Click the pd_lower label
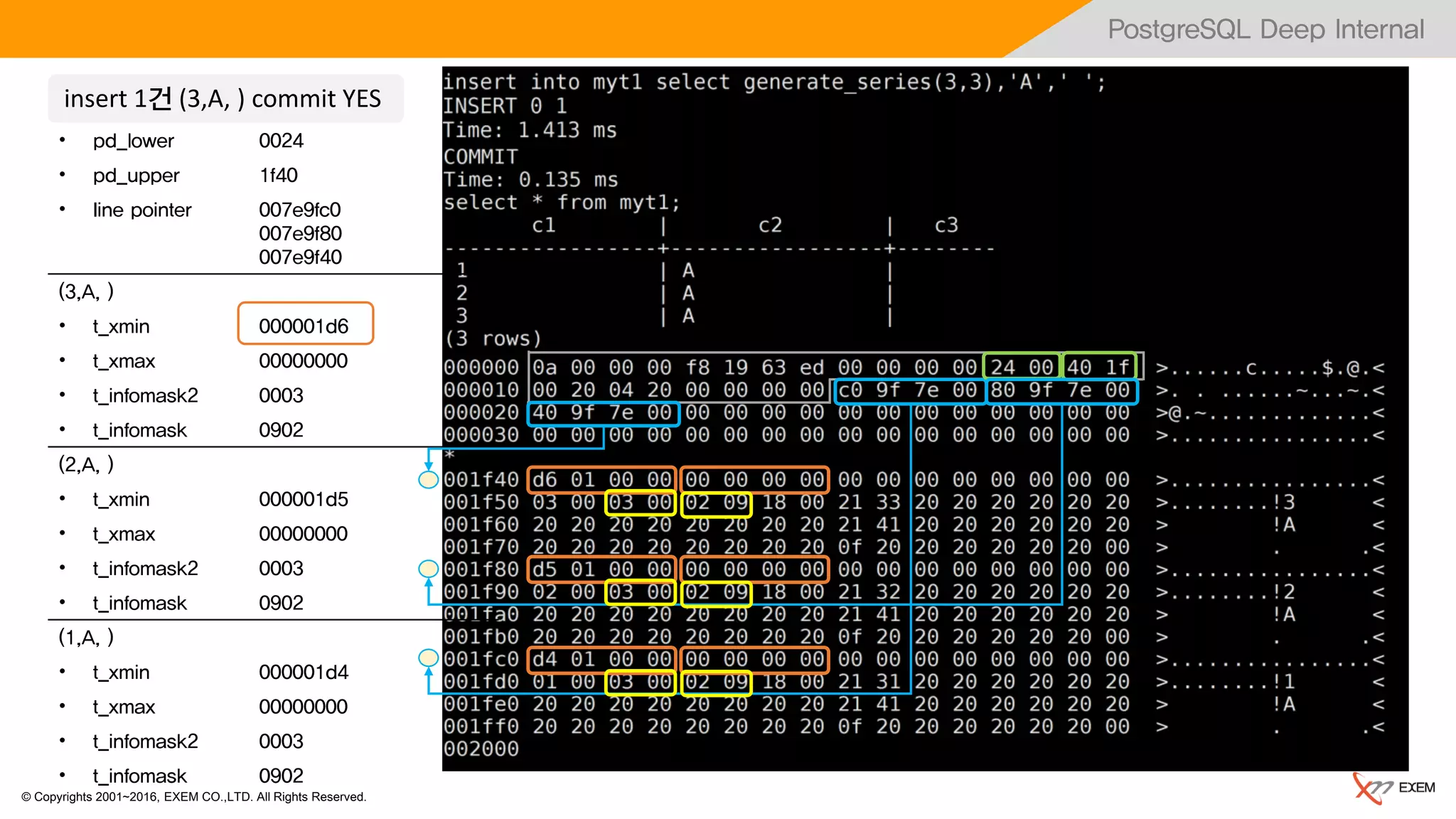This screenshot has height=819, width=1456. [x=133, y=141]
